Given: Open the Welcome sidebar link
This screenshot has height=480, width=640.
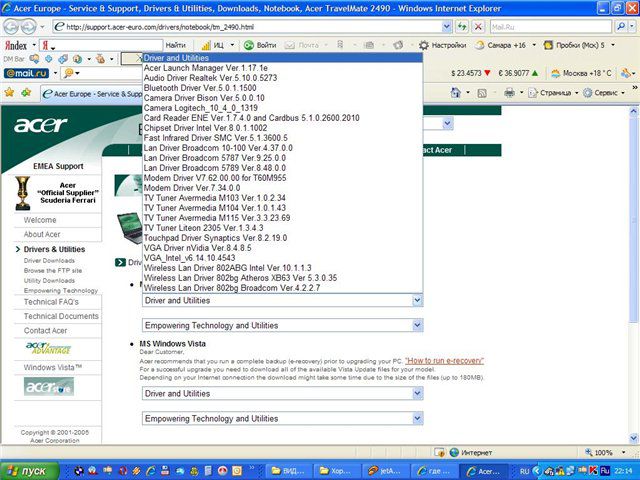Looking at the screenshot, I should [40, 220].
